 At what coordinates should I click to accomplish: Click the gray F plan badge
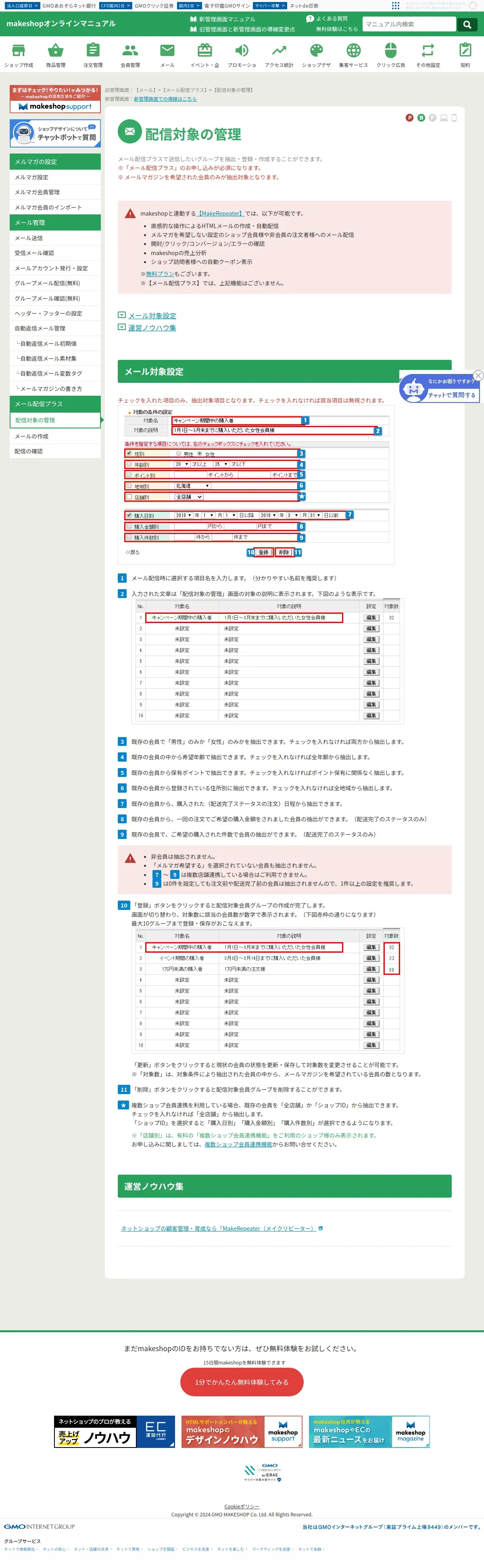tap(432, 118)
